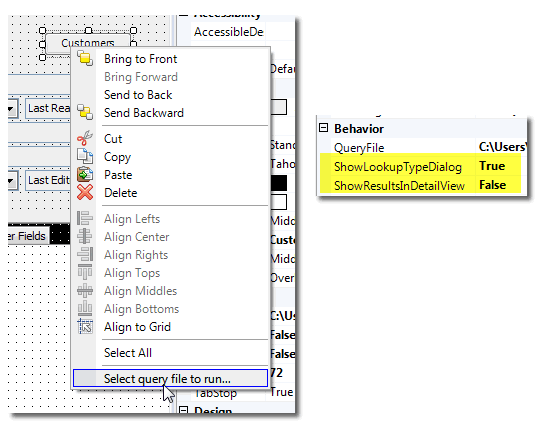Collapse the Behavior property category

click(324, 128)
